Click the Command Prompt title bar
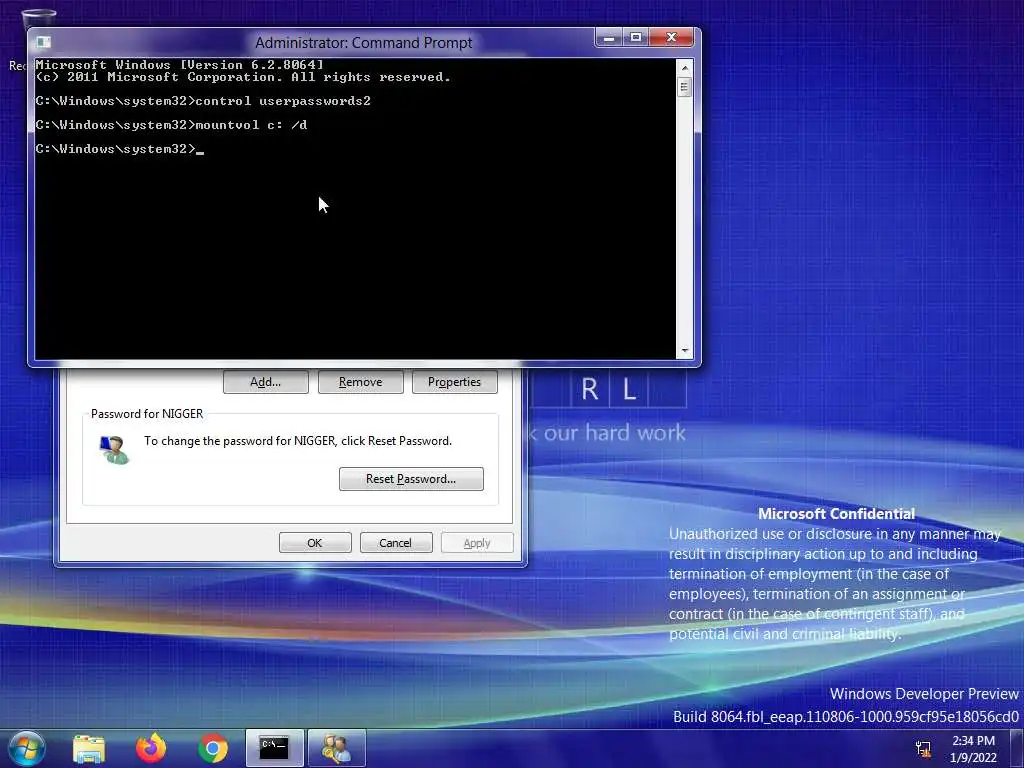The width and height of the screenshot is (1024, 768). click(x=363, y=42)
